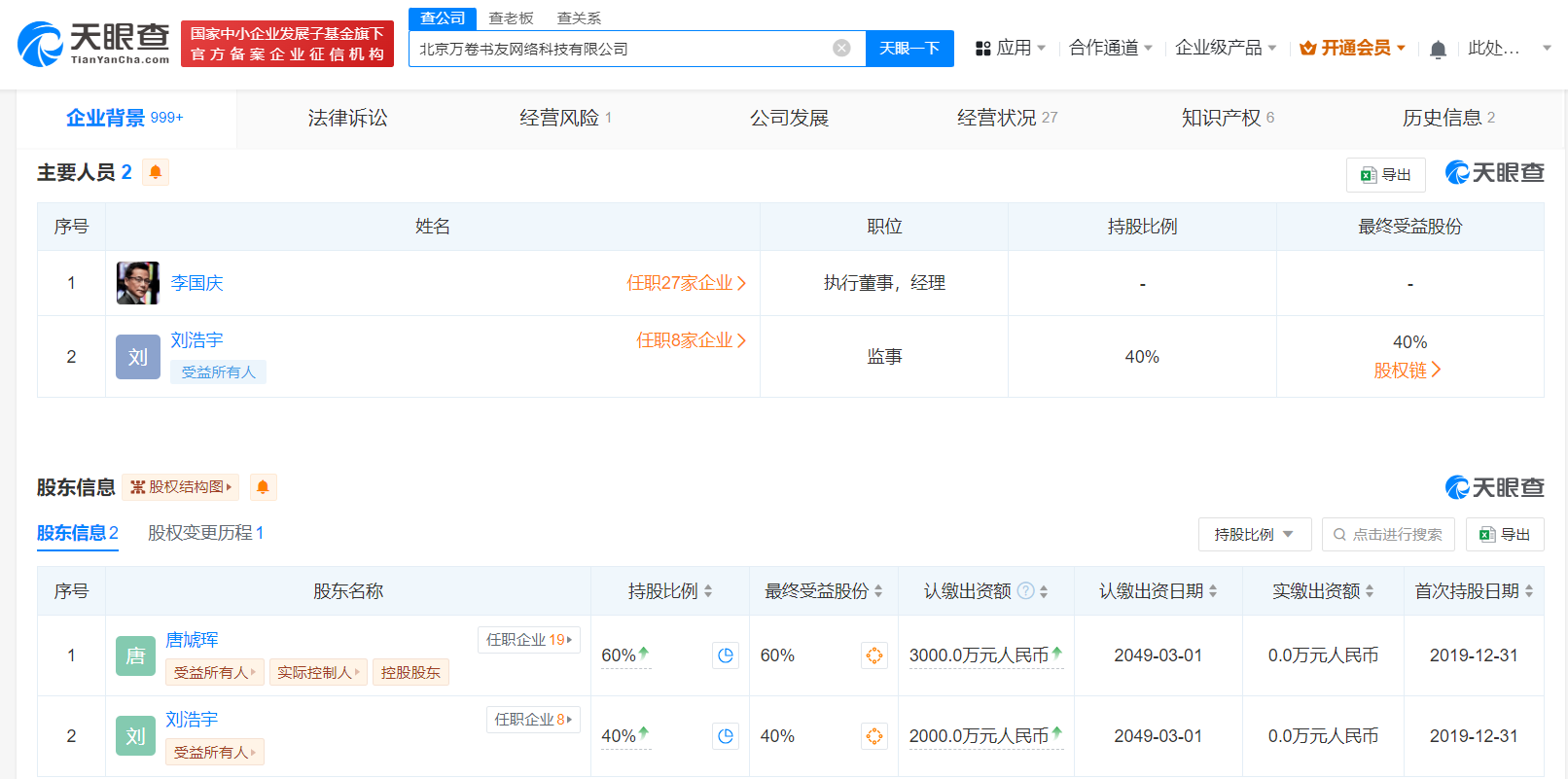
Task: Open 股权结构图 button
Action: click(181, 487)
